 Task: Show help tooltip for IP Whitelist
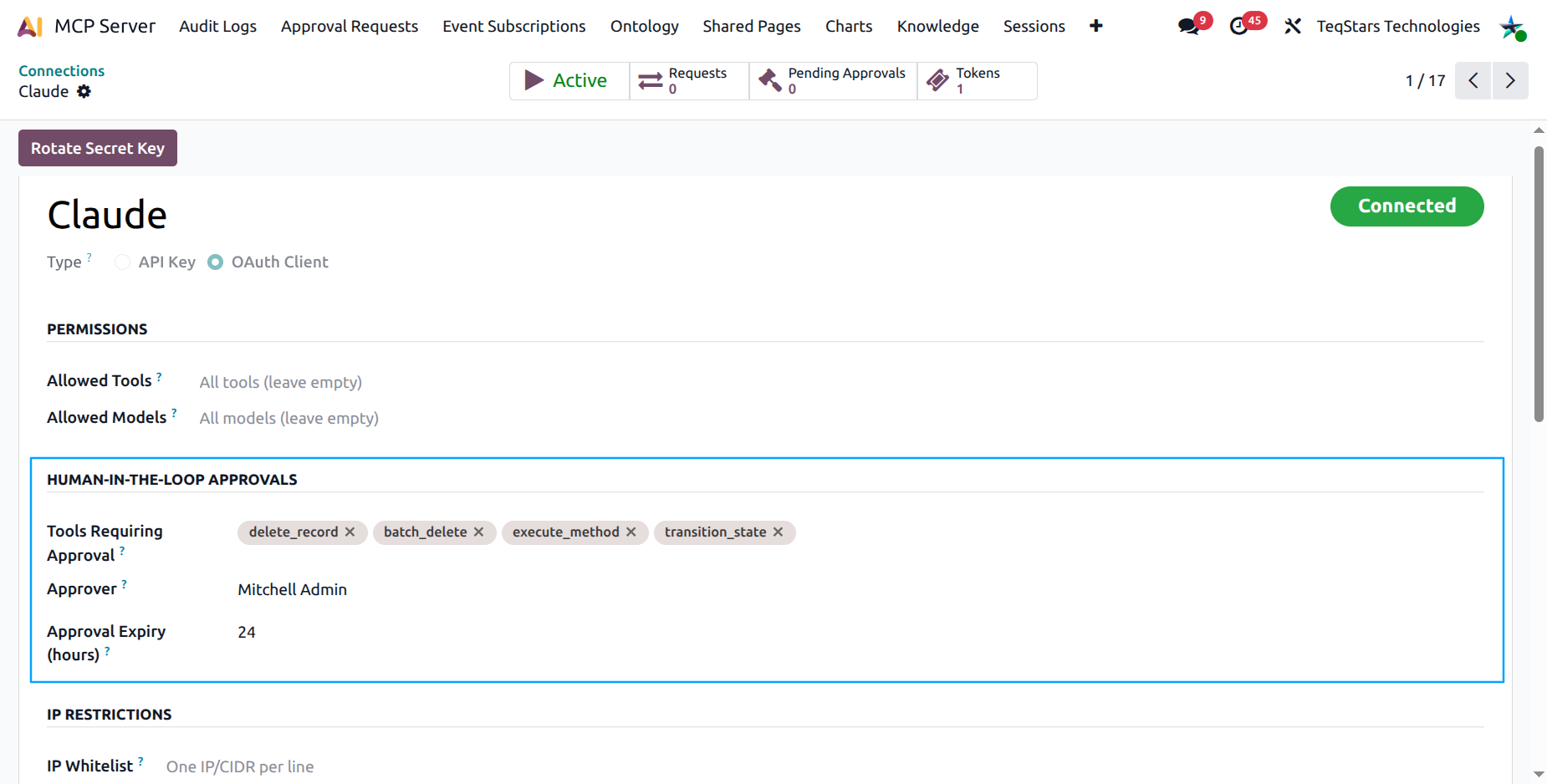coord(140,761)
